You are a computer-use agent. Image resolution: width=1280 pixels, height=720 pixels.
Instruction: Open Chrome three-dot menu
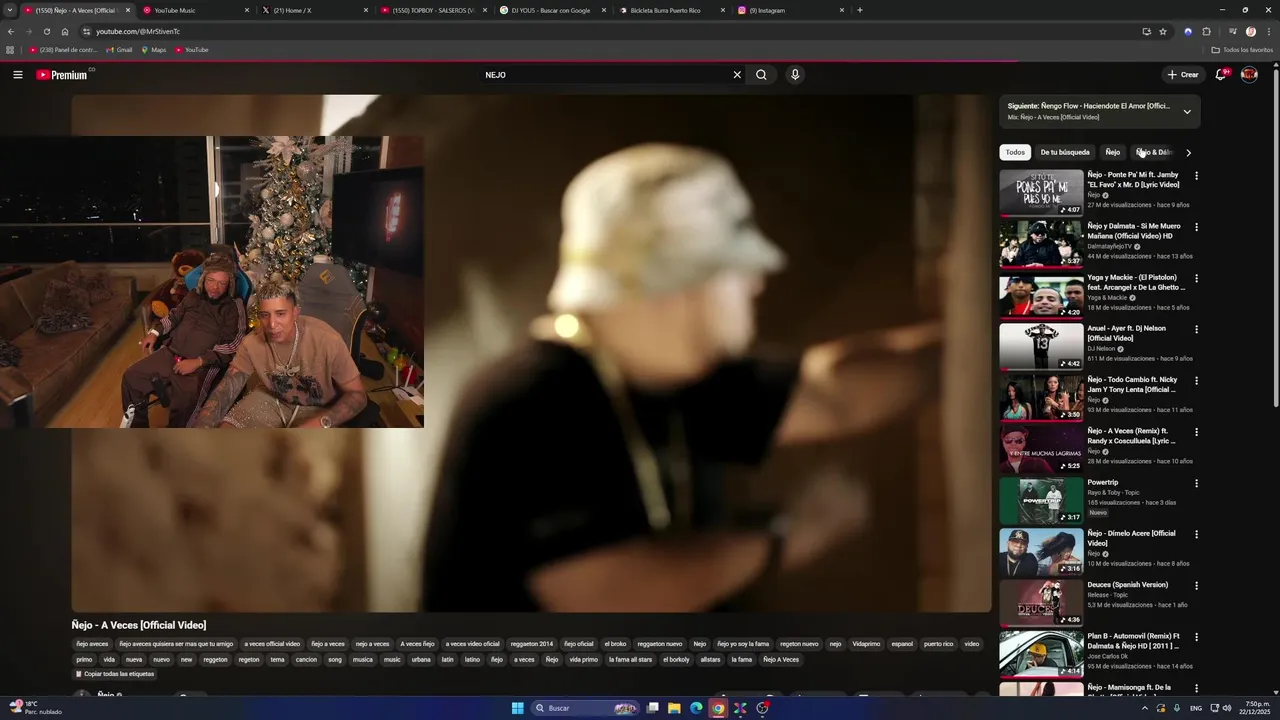pos(1269,31)
